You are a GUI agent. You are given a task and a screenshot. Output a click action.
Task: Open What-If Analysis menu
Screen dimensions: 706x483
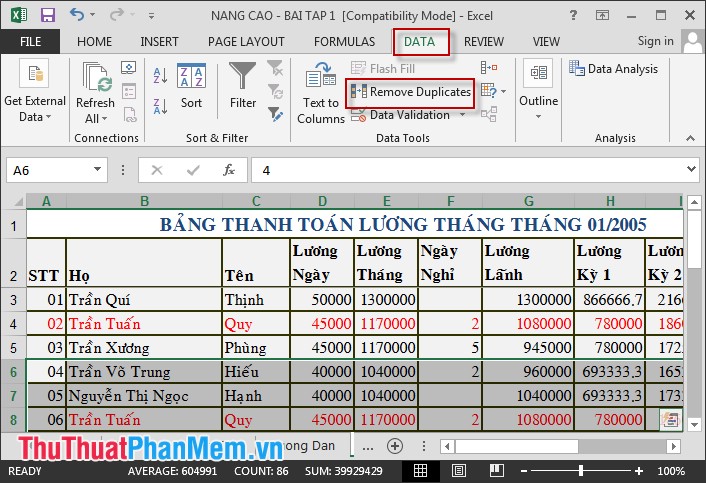click(493, 91)
